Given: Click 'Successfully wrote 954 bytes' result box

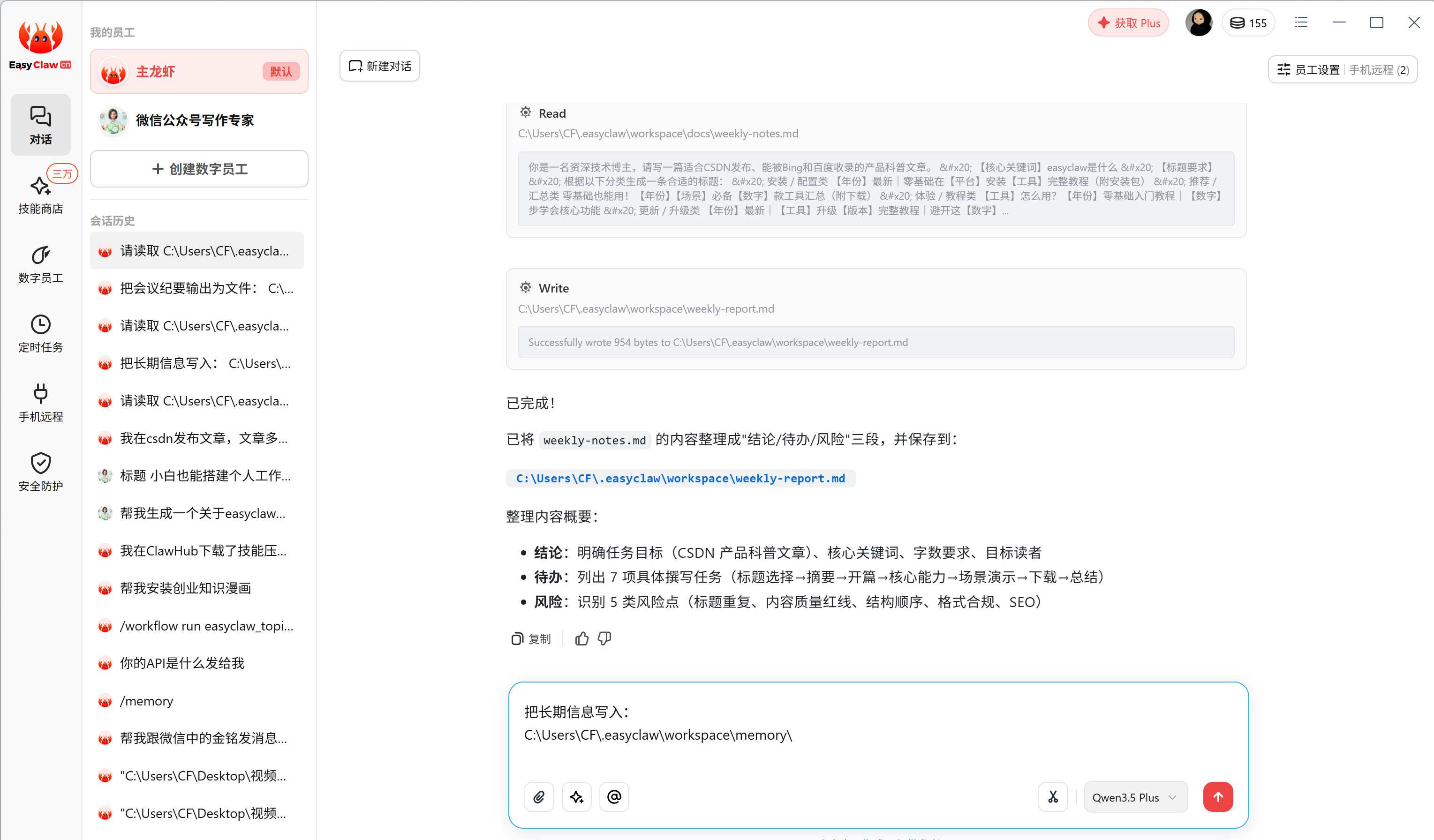Looking at the screenshot, I should 876,342.
